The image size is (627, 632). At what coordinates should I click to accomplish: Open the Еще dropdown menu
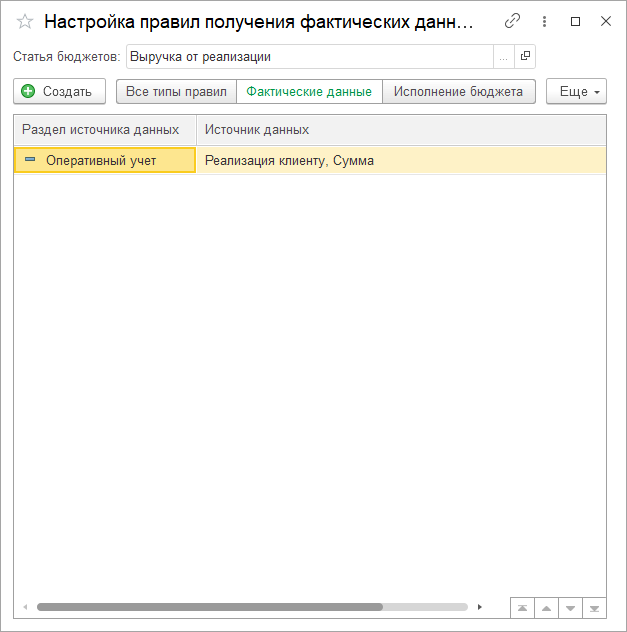coord(576,92)
